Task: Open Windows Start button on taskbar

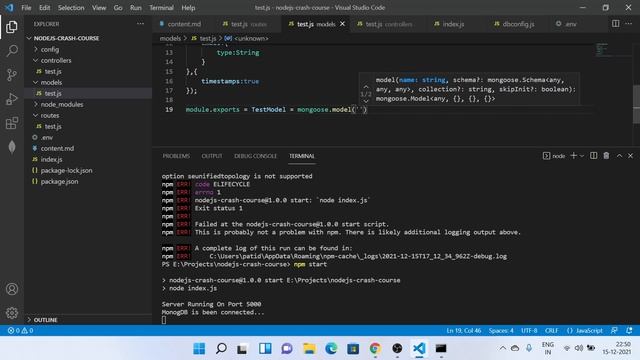Action: point(199,348)
